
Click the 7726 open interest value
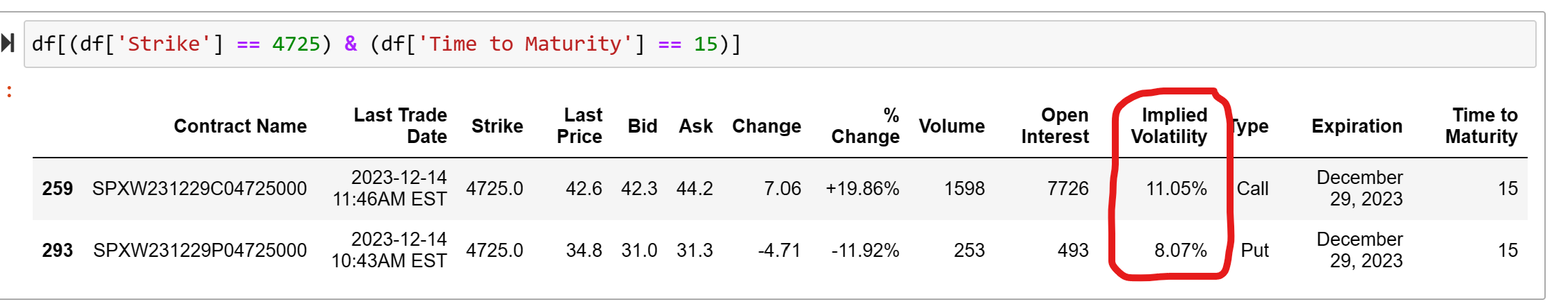coord(1067,188)
